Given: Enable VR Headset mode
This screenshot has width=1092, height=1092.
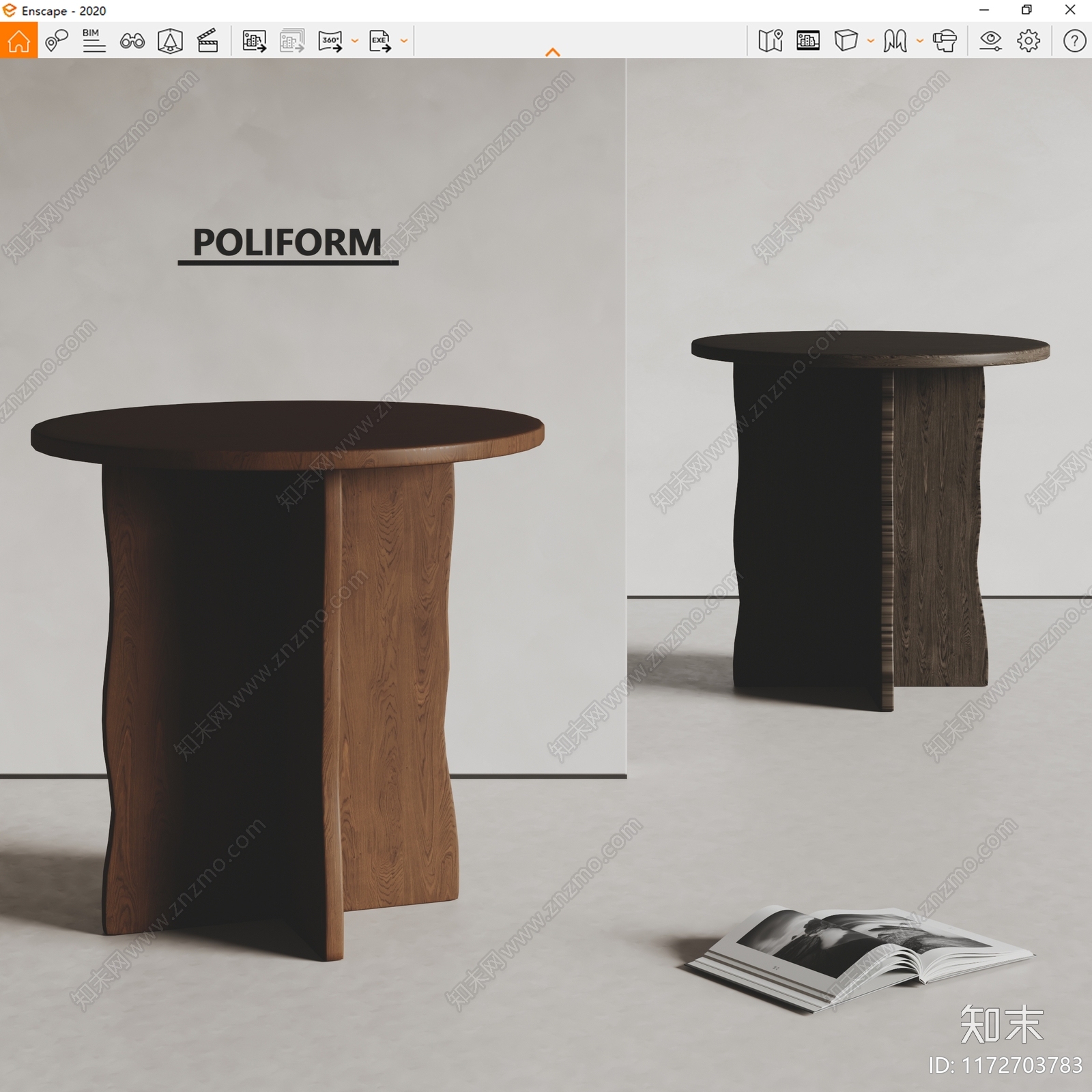Looking at the screenshot, I should pos(945,41).
